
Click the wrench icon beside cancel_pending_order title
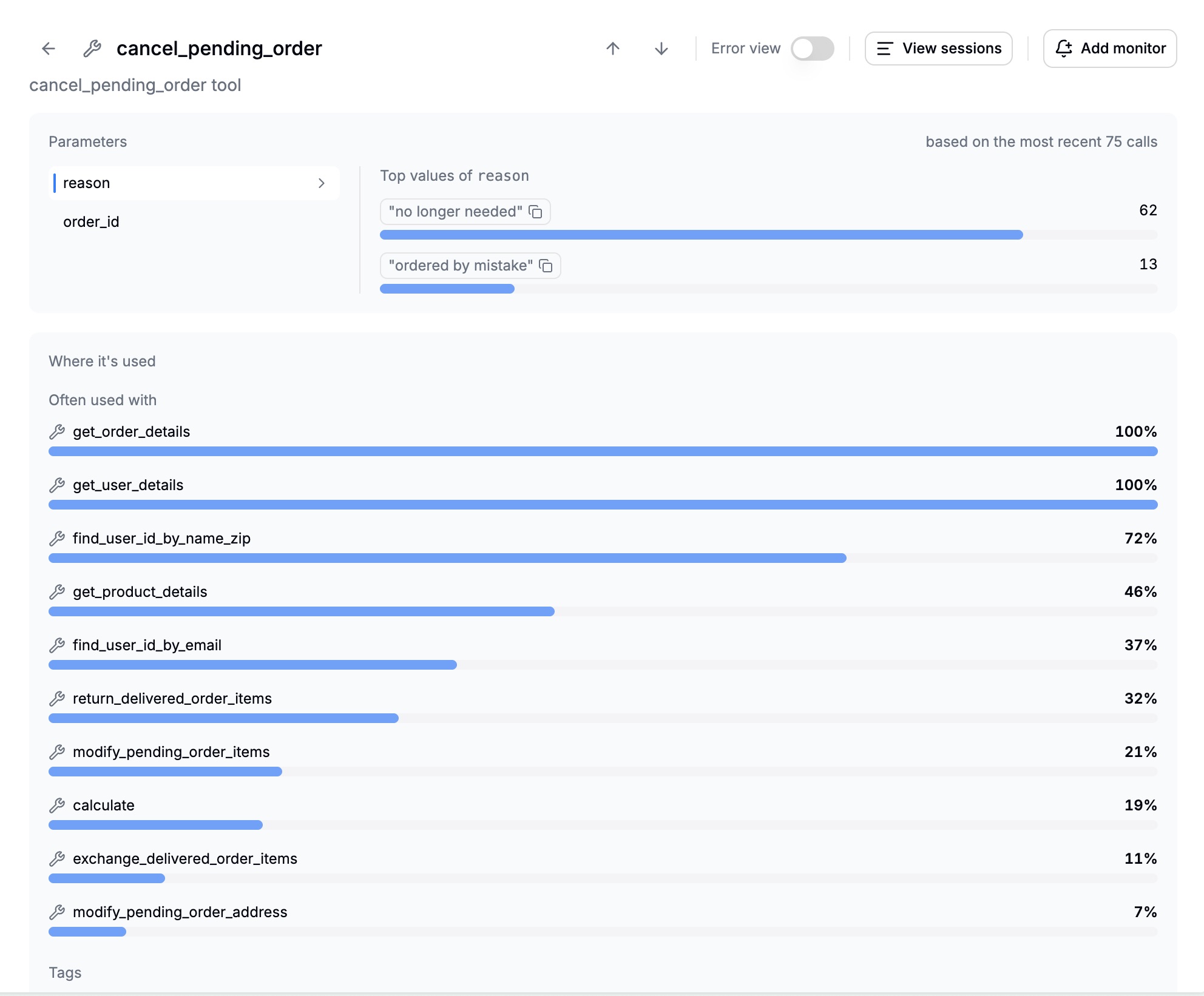[92, 49]
